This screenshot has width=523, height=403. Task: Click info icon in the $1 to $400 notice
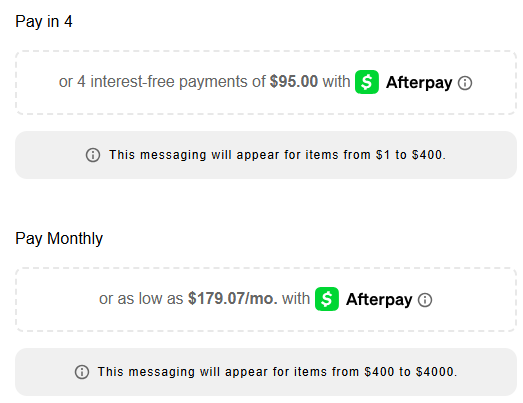click(93, 155)
